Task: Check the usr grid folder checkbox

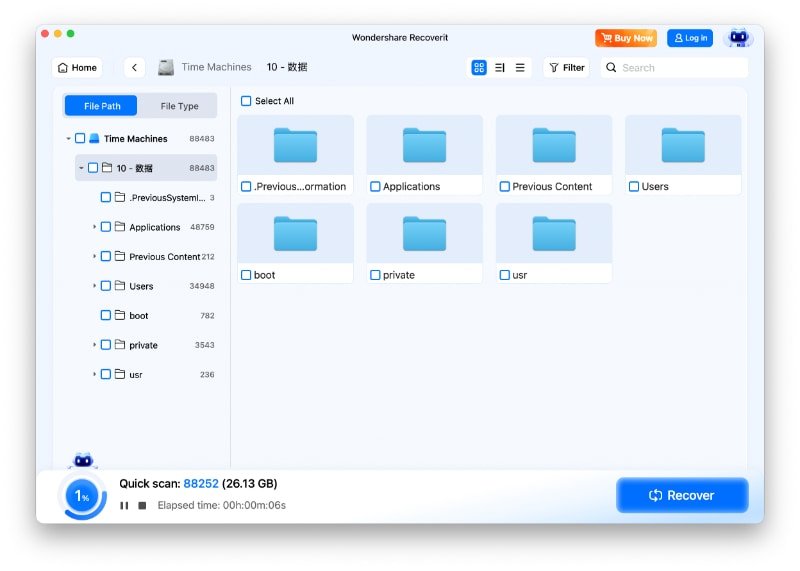Action: (x=505, y=275)
